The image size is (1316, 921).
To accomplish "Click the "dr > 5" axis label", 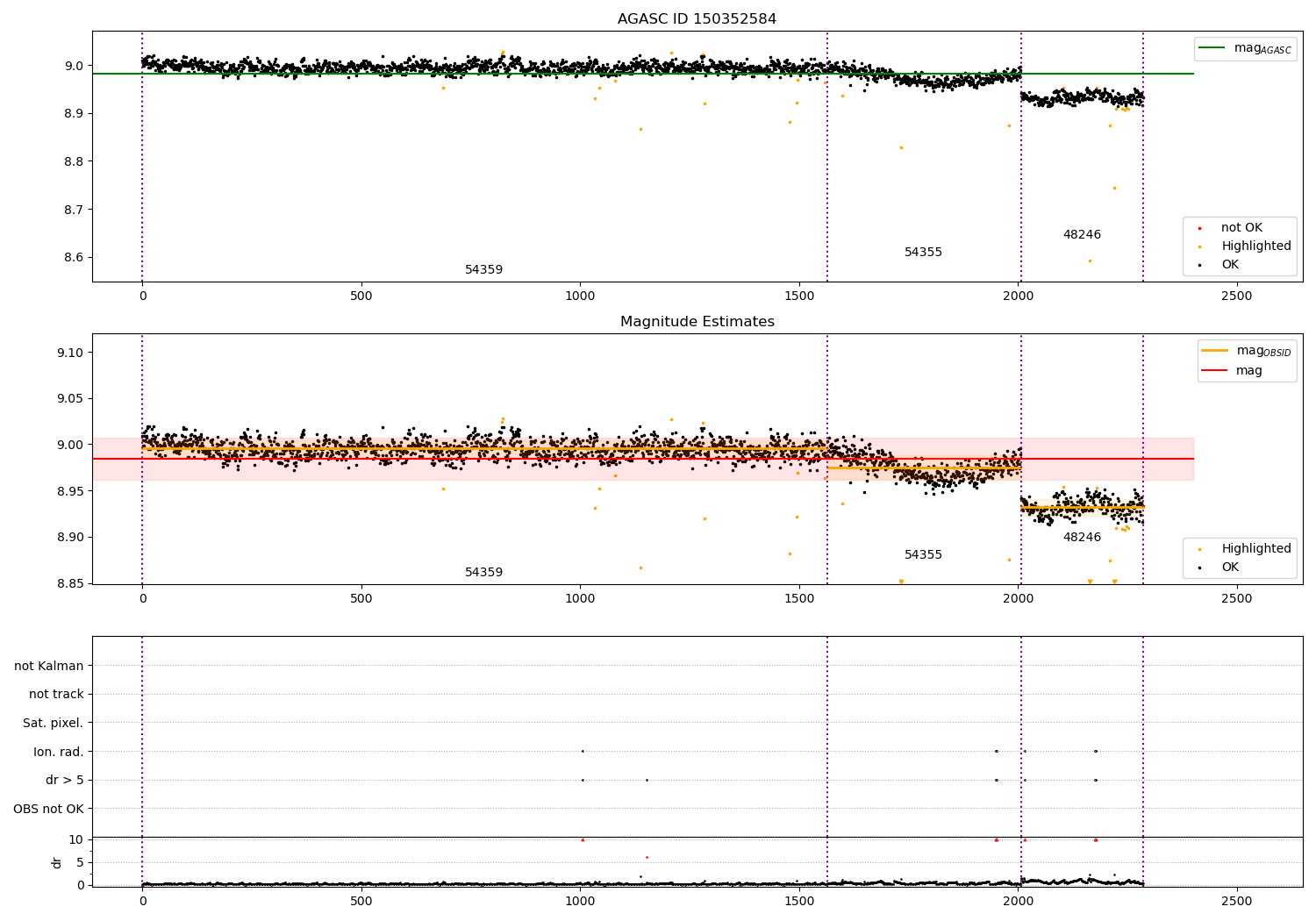I will pos(64,780).
